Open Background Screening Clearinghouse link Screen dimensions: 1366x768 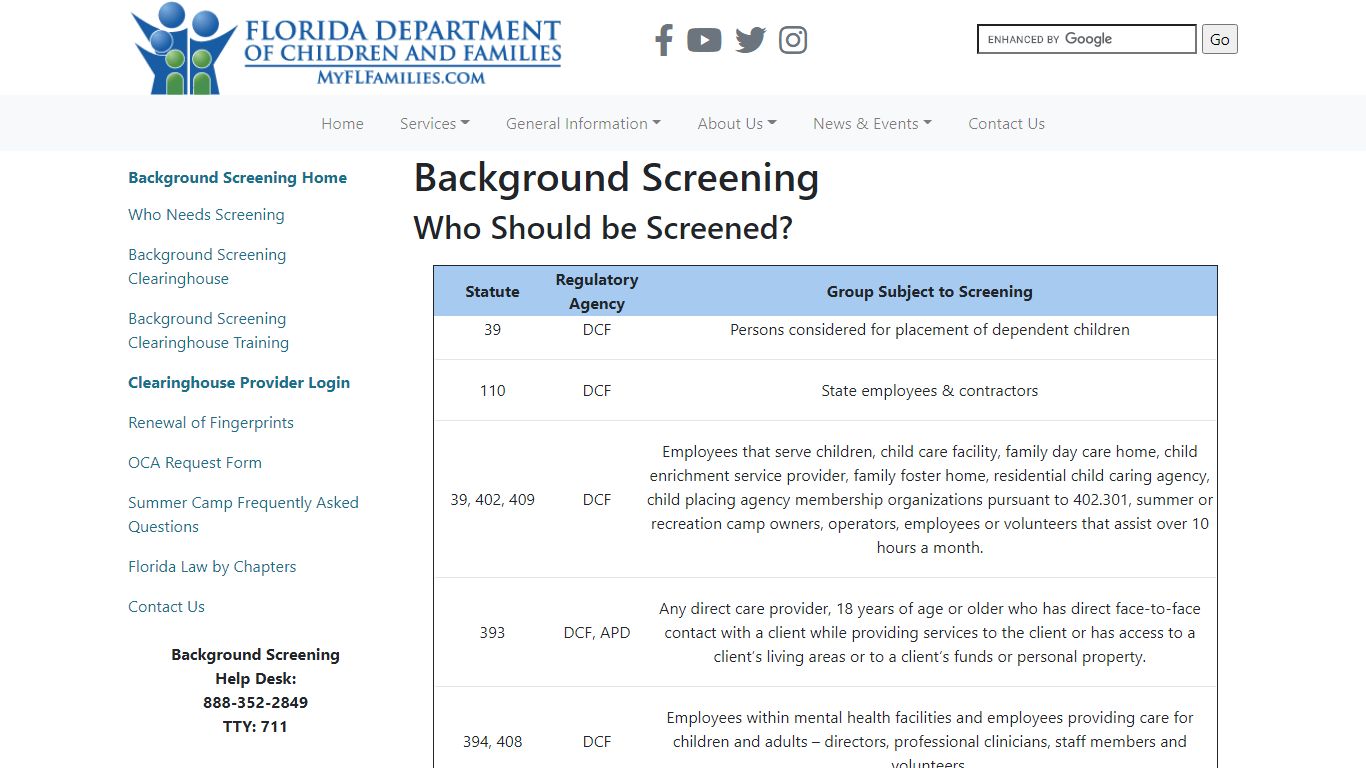click(207, 267)
